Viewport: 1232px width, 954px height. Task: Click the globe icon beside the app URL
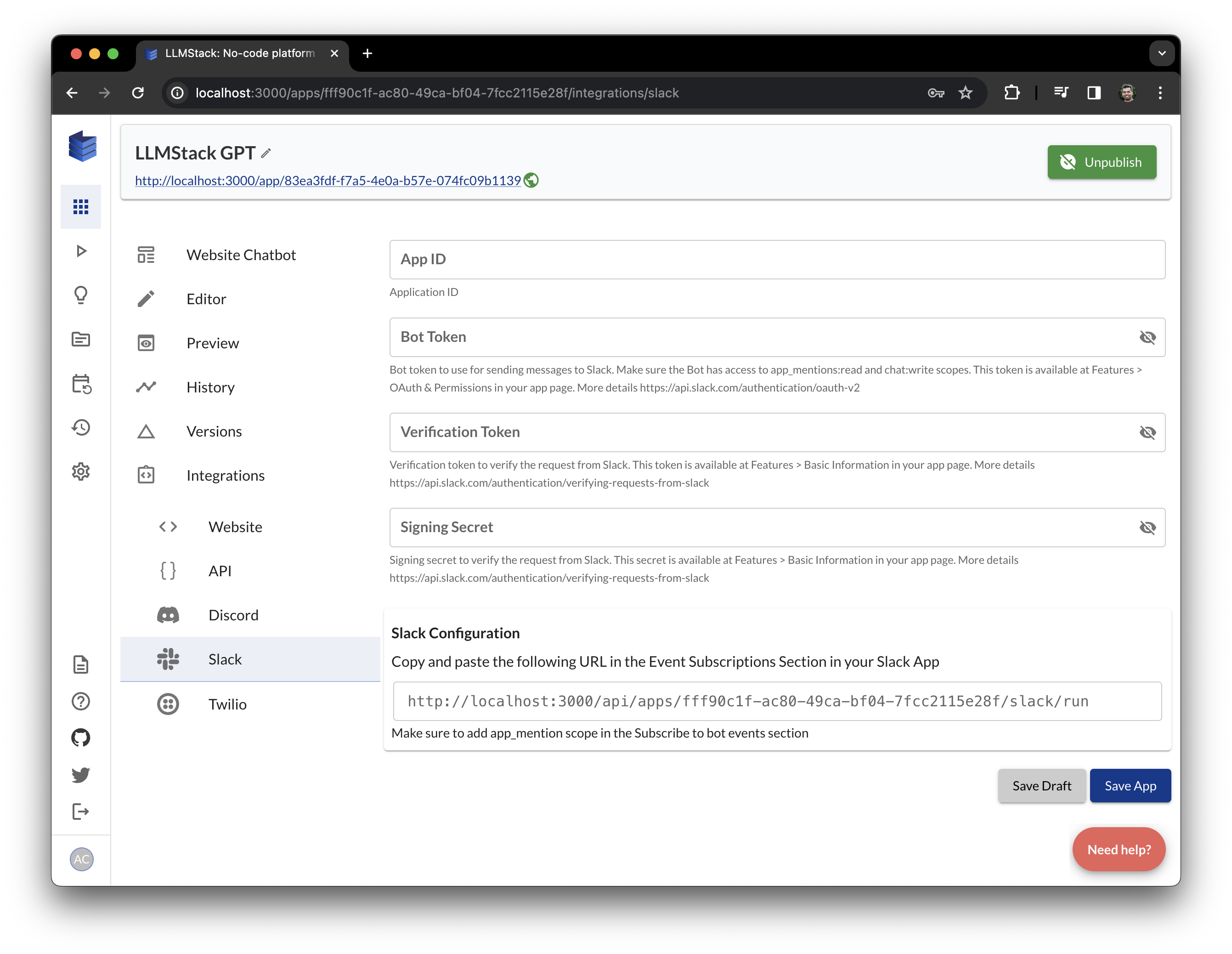[x=530, y=180]
